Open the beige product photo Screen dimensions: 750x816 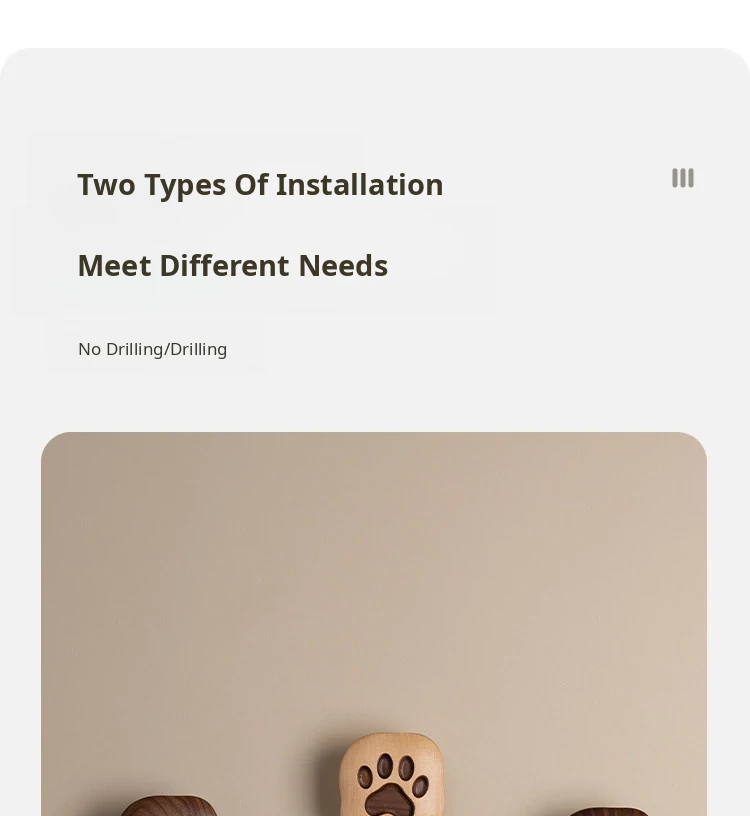(374, 624)
